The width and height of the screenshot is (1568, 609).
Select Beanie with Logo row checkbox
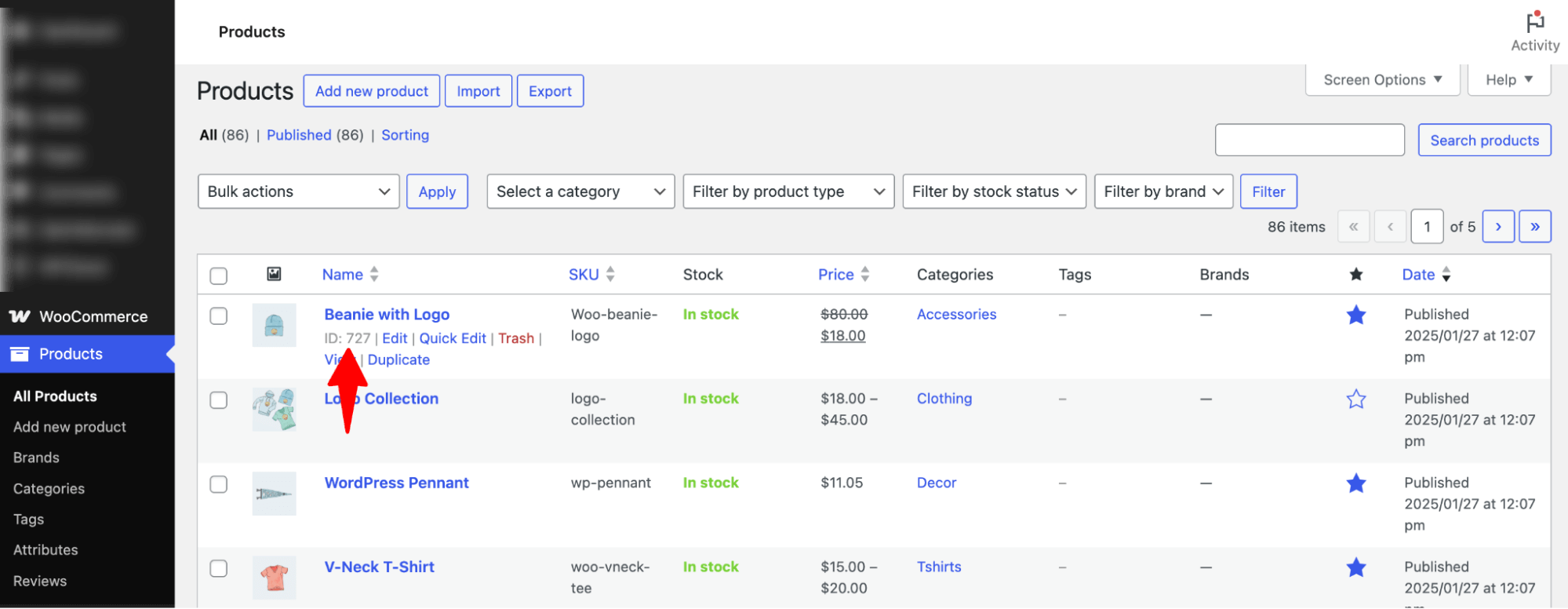click(x=219, y=315)
